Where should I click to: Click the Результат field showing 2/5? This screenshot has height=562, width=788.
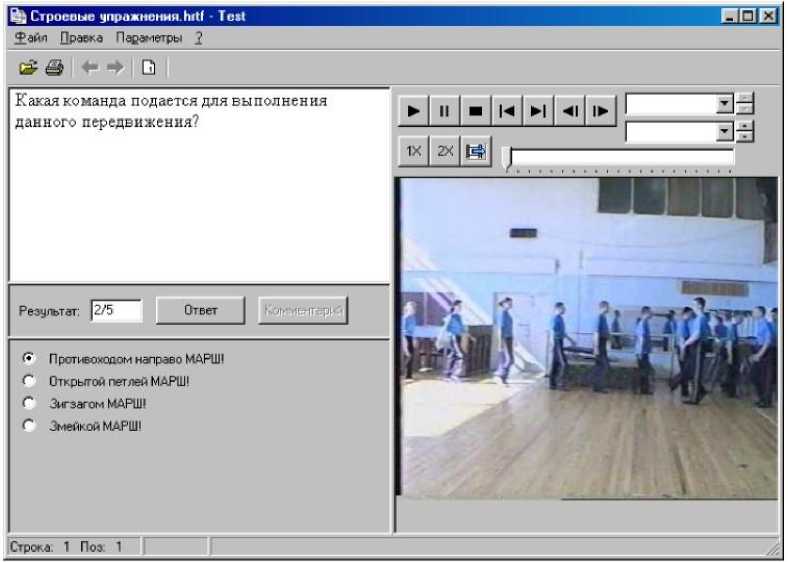(x=117, y=310)
